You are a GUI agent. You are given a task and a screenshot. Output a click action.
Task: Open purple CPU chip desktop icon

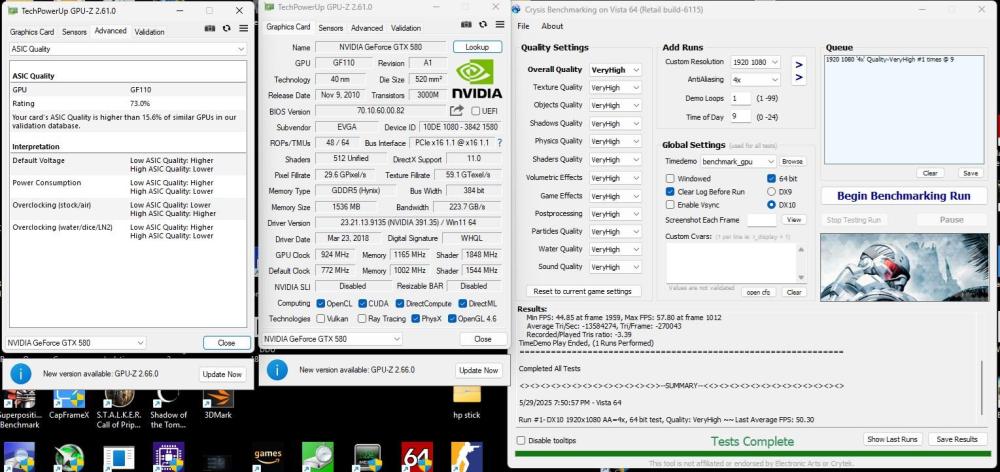(168, 457)
